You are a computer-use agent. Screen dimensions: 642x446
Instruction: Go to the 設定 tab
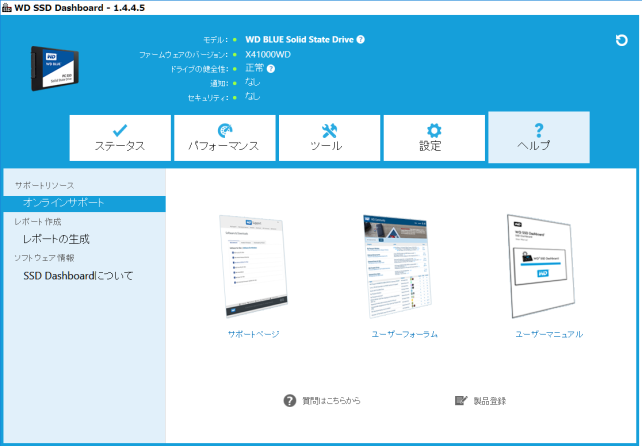[x=434, y=138]
